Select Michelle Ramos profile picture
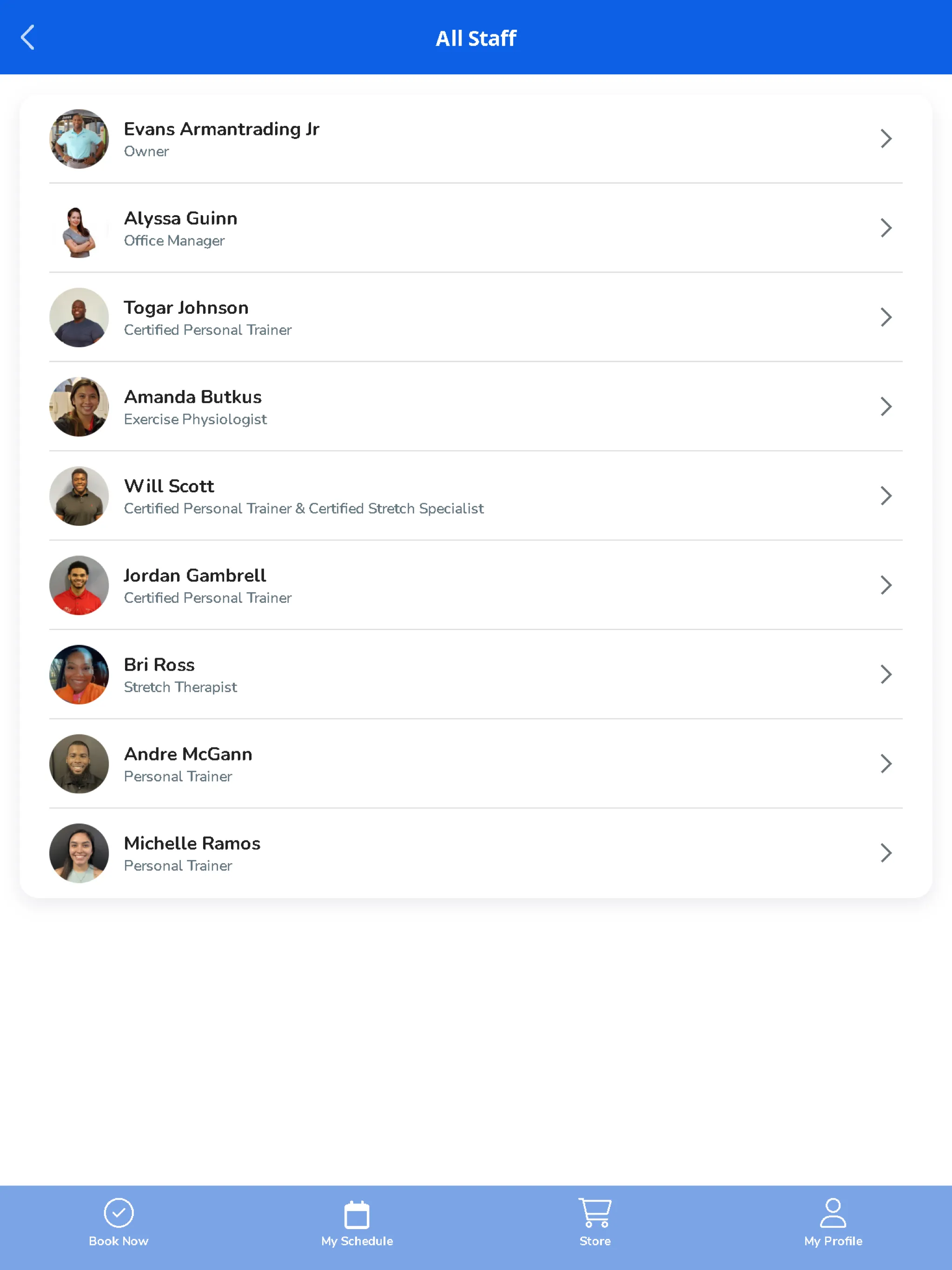This screenshot has width=952, height=1270. (79, 852)
